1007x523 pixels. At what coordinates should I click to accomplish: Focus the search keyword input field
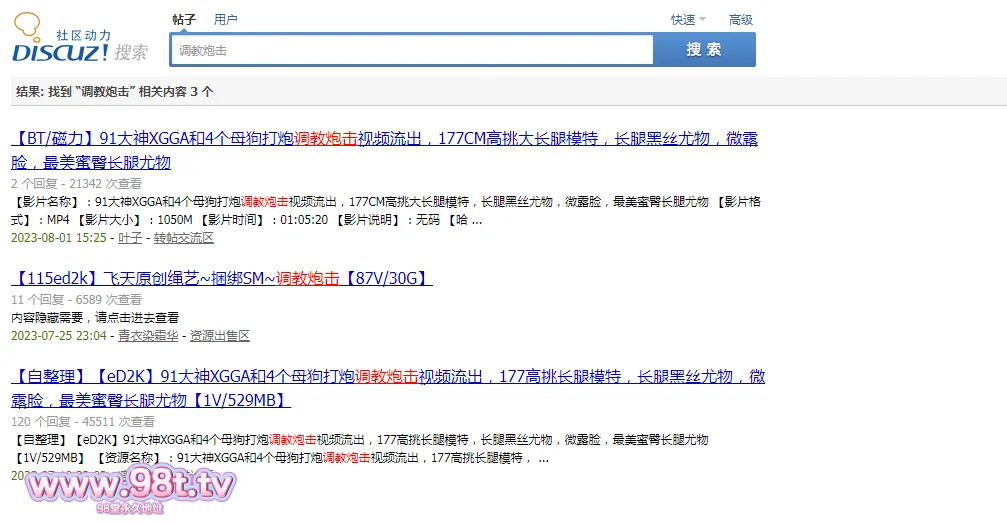click(x=411, y=50)
